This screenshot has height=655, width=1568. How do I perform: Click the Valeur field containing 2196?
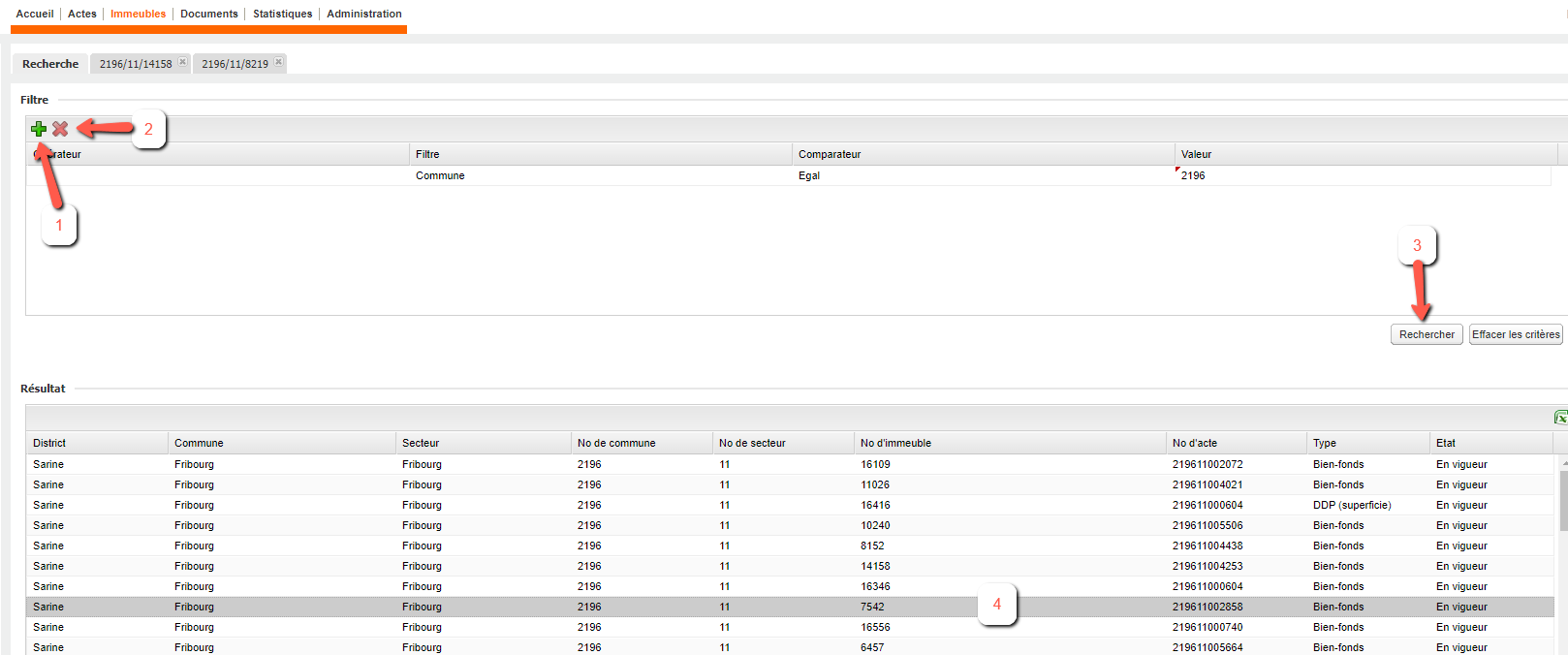coord(1357,175)
